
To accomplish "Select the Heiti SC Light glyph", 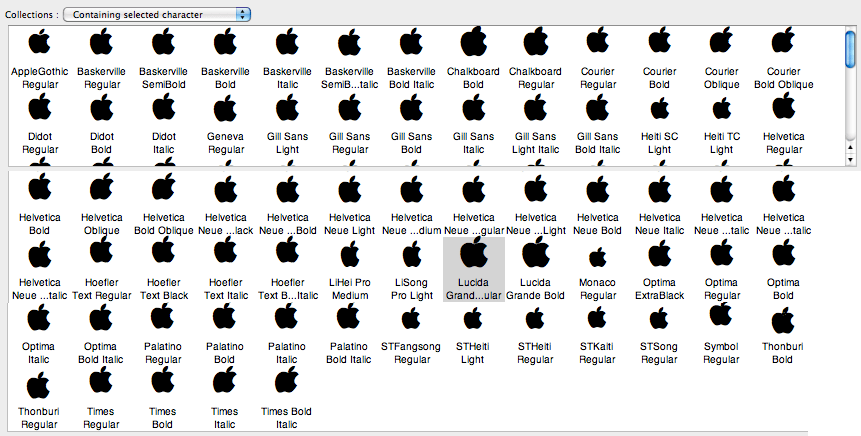I will pos(659,110).
